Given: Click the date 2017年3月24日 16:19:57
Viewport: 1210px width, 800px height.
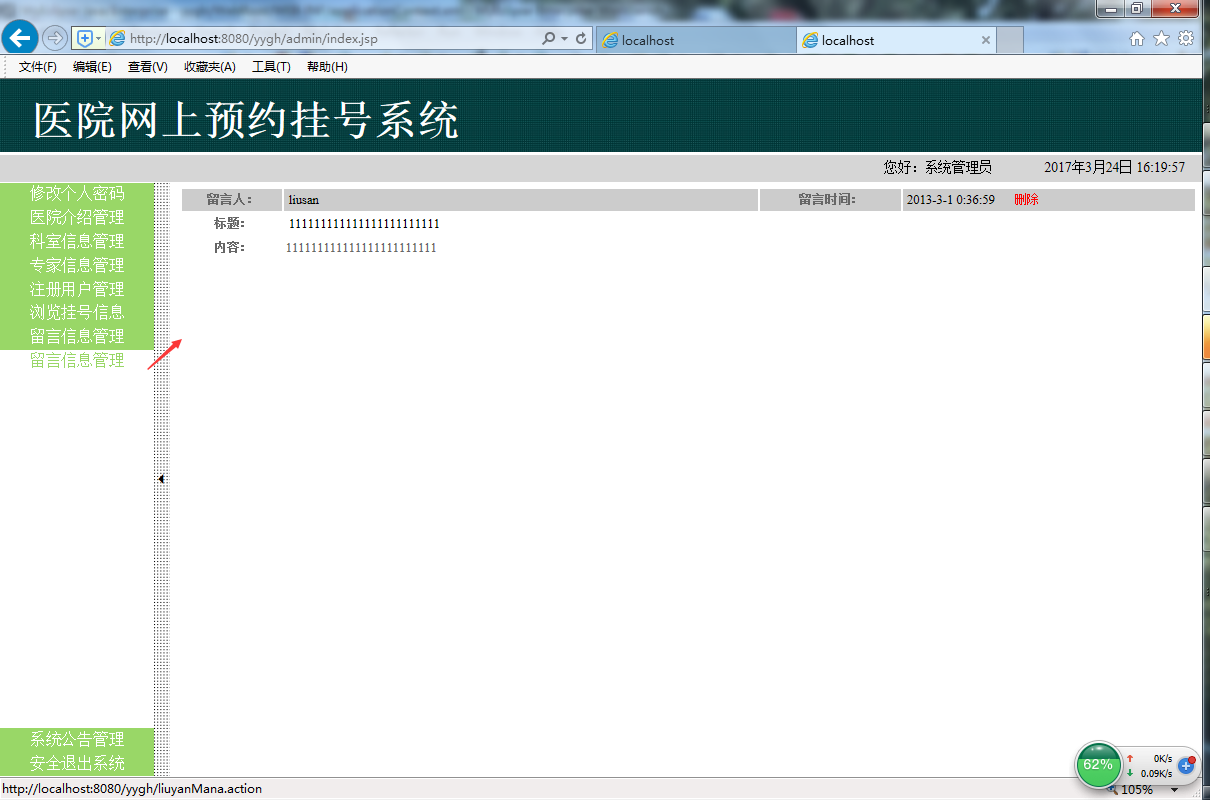Looking at the screenshot, I should point(1115,167).
